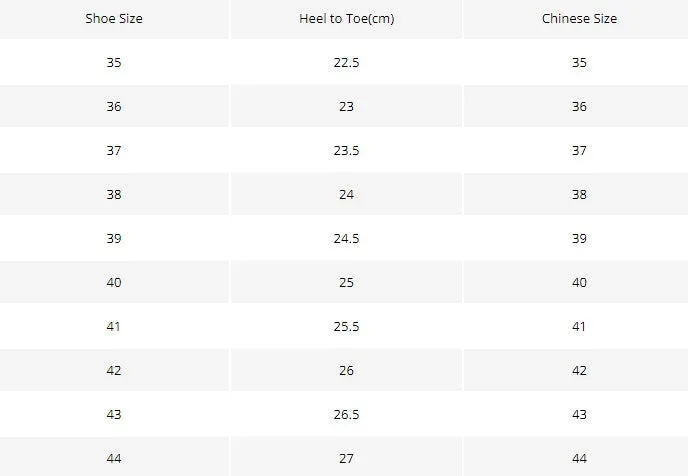Click the 23.5 measurement cell
The image size is (688, 476).
click(x=347, y=150)
